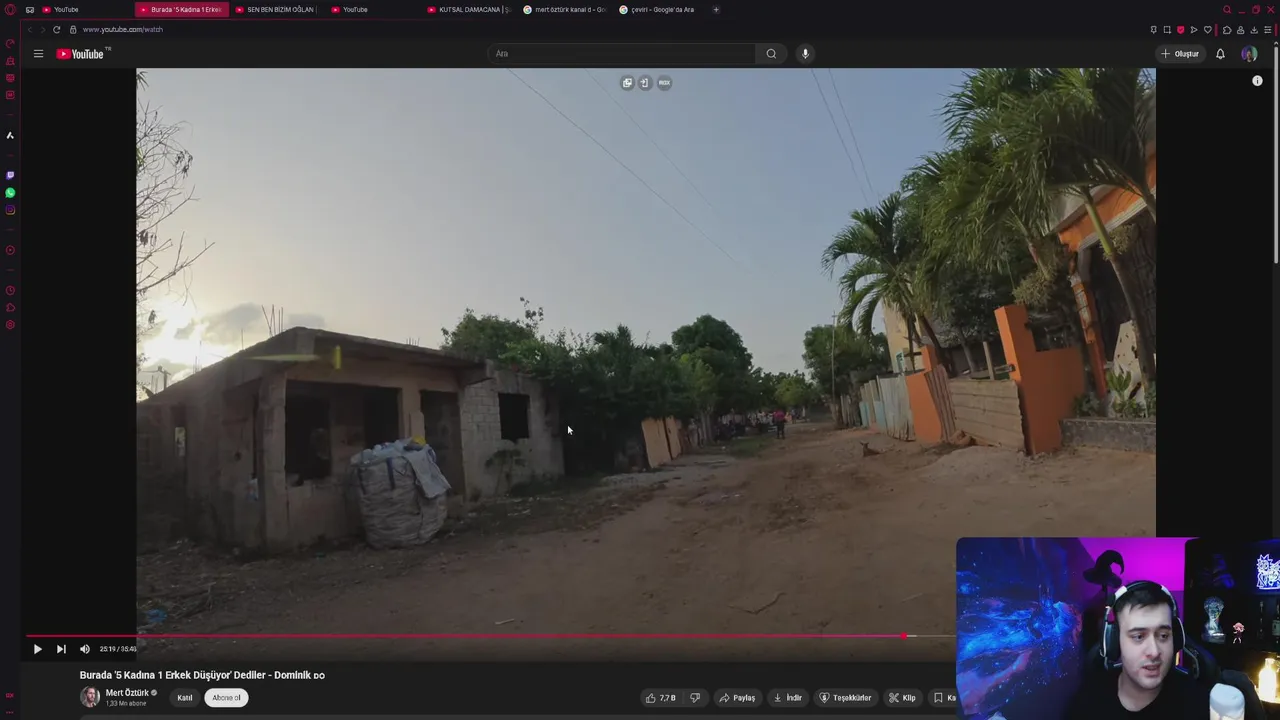The width and height of the screenshot is (1280, 720).
Task: Open Mert Öztürk channel name link
Action: (x=127, y=693)
